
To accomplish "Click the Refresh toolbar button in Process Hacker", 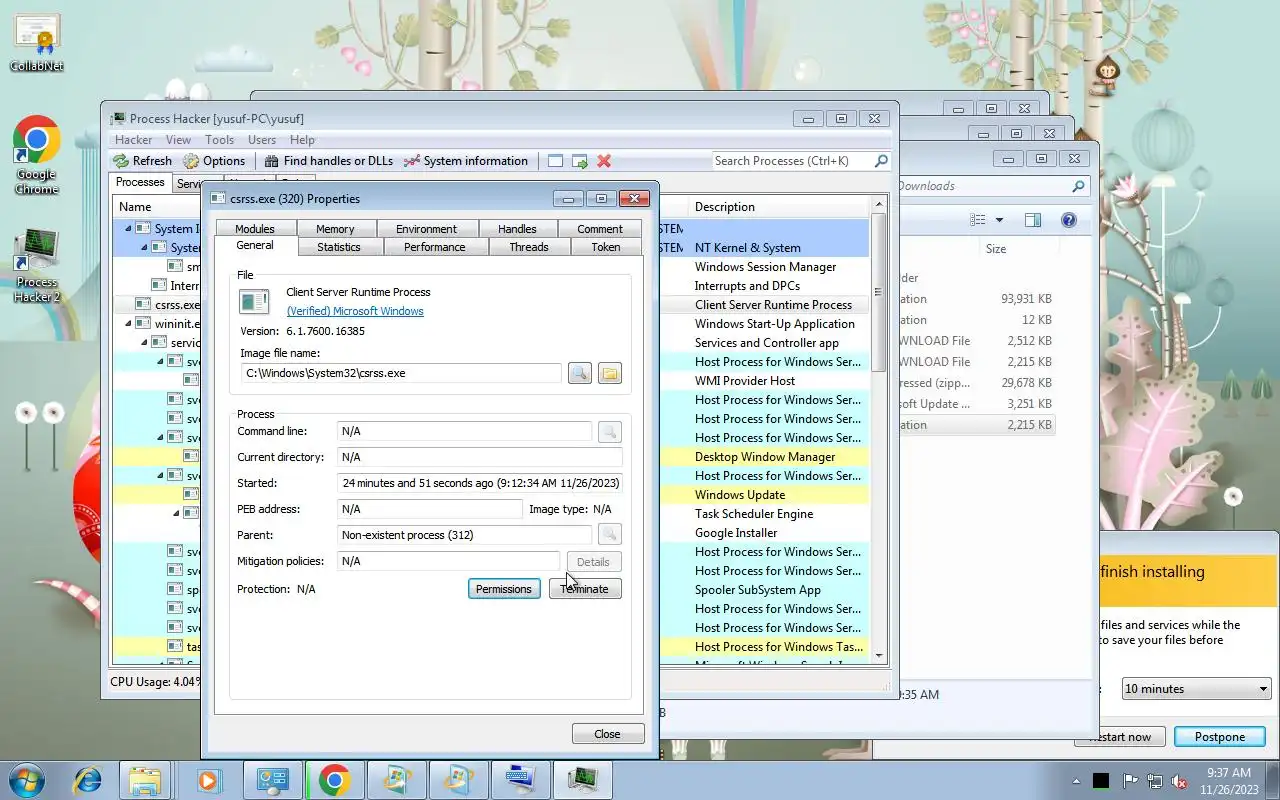I will [142, 161].
